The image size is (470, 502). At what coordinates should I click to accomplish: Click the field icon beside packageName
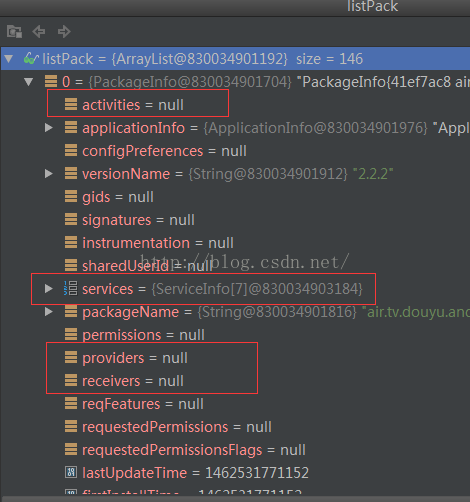(71, 311)
